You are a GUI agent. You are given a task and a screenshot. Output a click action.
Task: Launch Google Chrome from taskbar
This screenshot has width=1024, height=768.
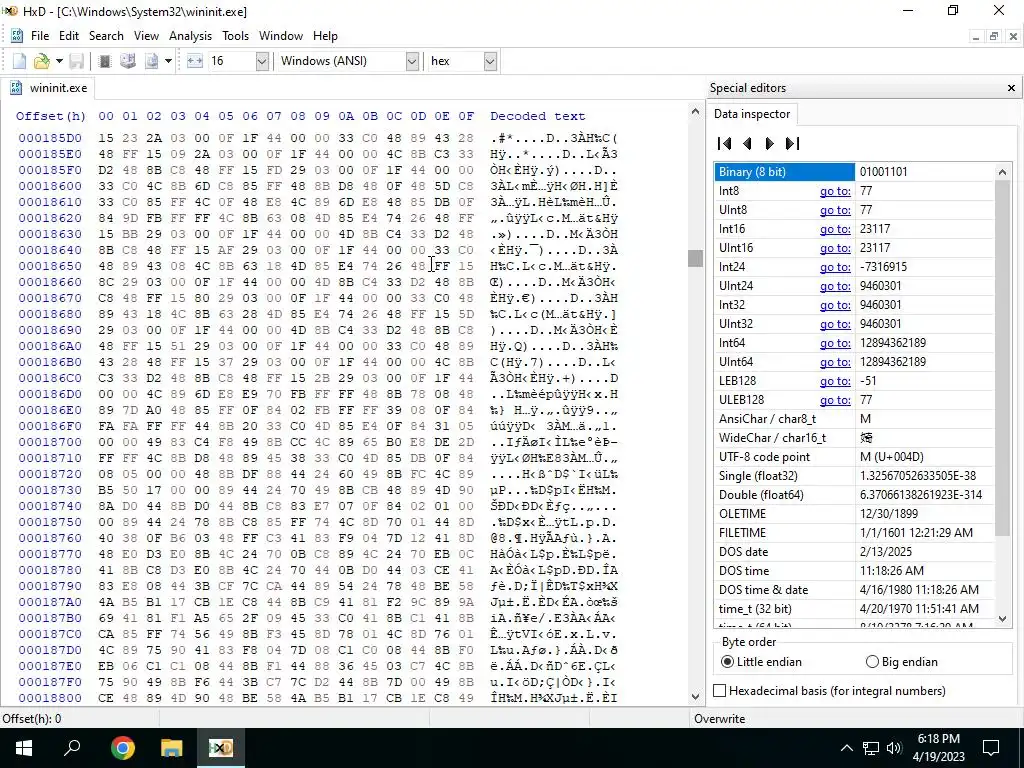[122, 748]
